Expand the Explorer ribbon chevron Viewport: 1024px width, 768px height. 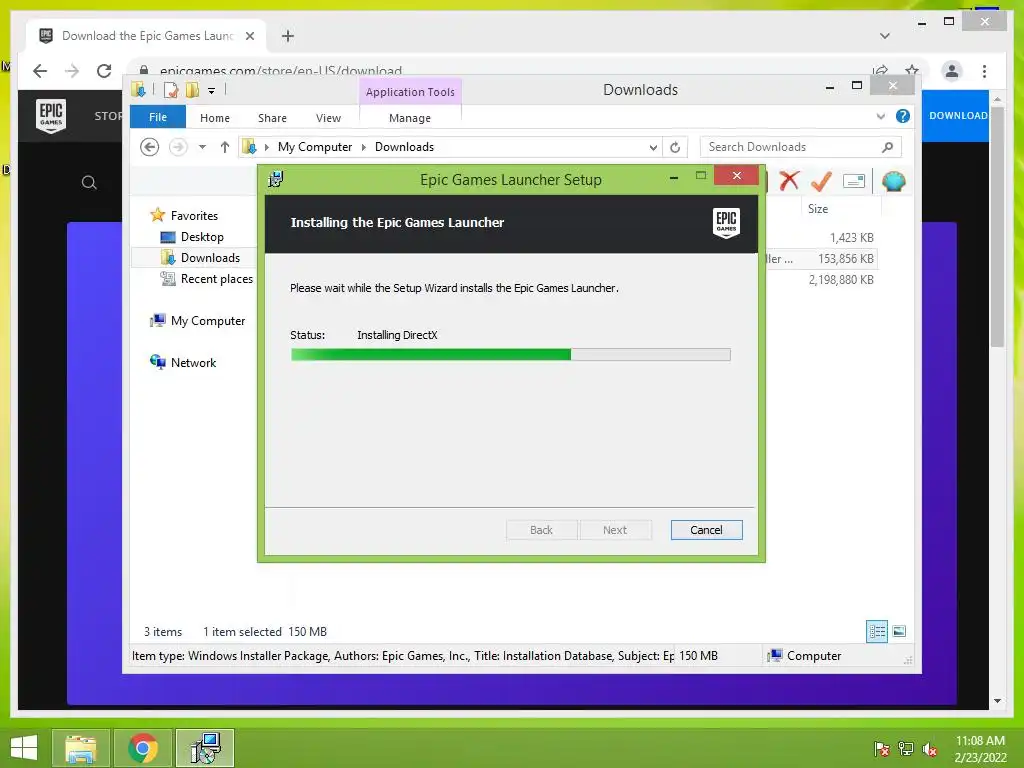coord(880,116)
